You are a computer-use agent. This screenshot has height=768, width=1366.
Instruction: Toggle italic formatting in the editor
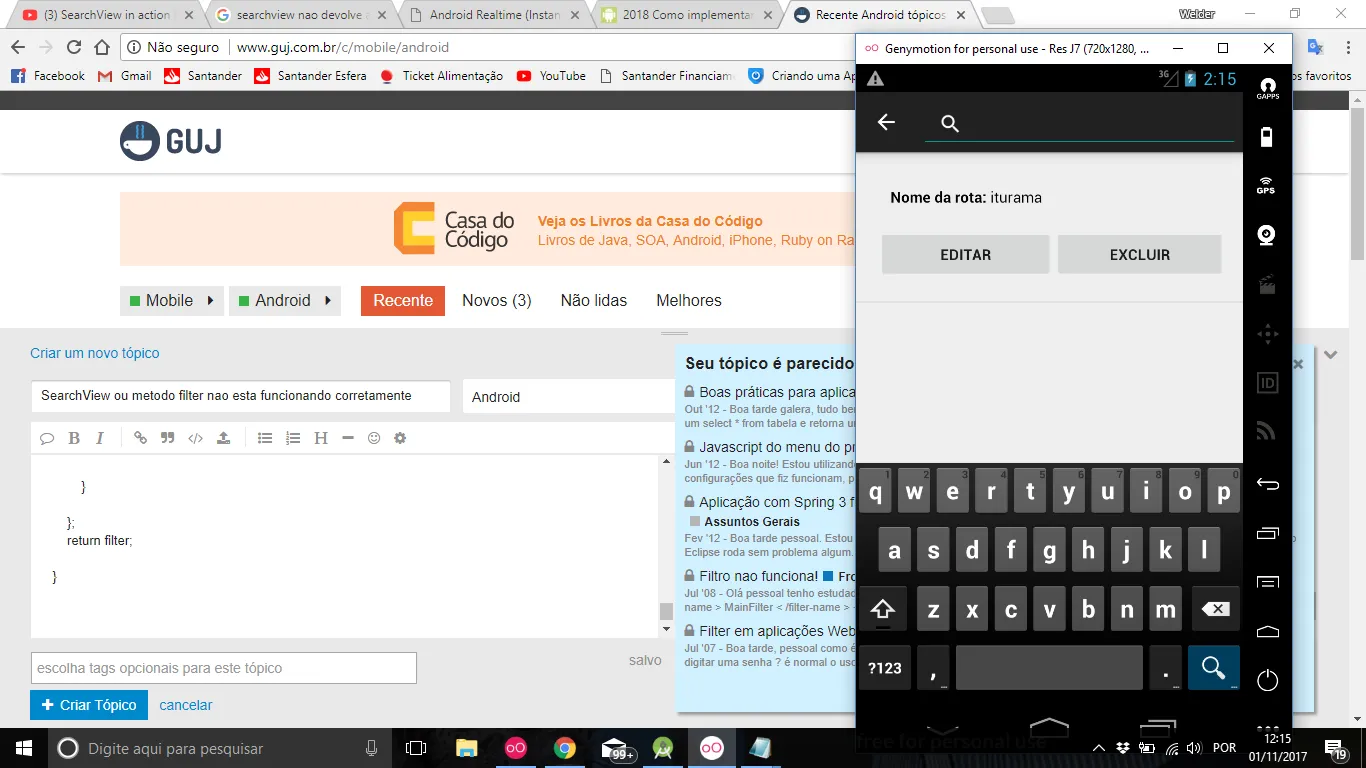[100, 438]
